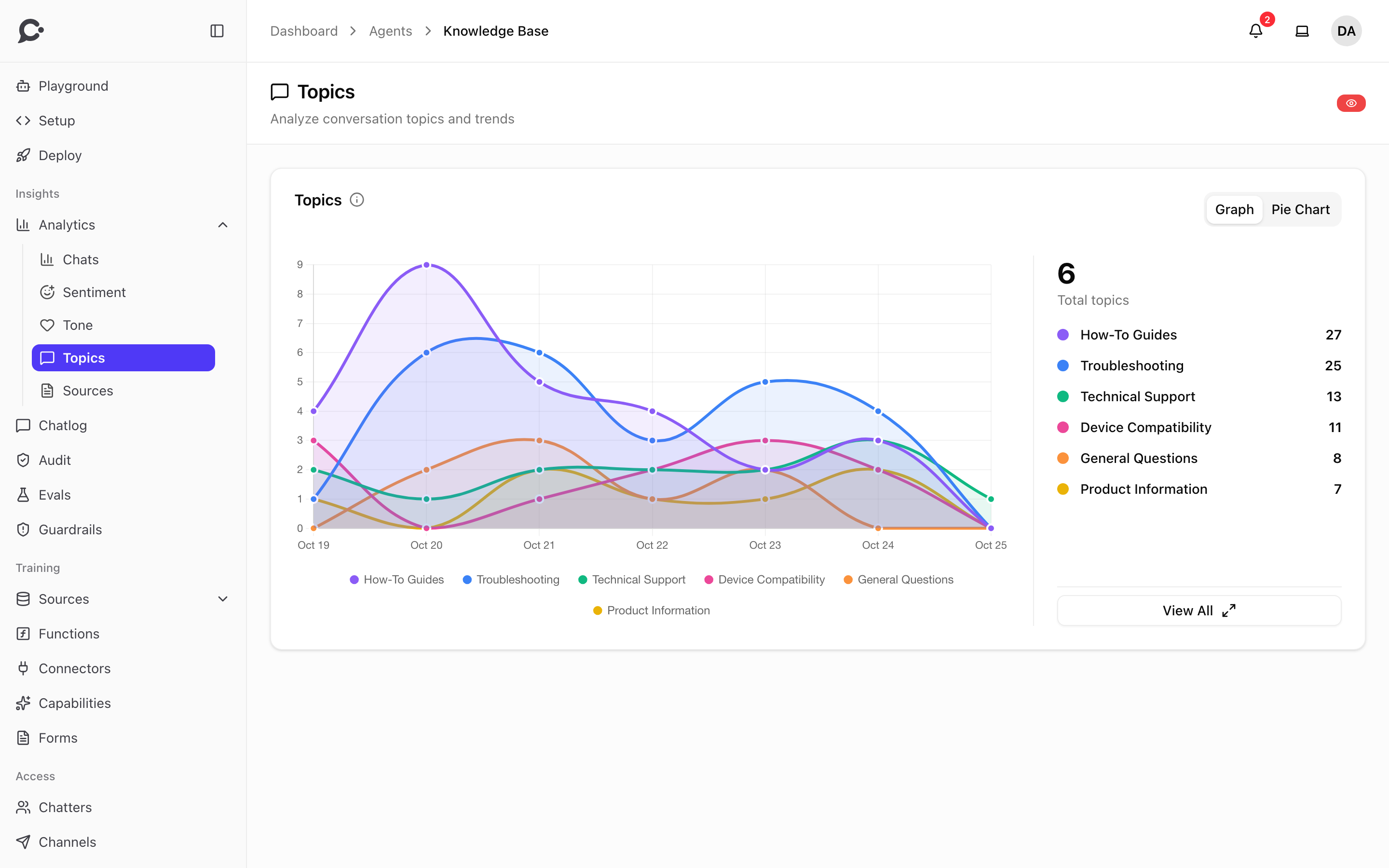Open Chatters page
1389x868 pixels.
coord(123,807)
